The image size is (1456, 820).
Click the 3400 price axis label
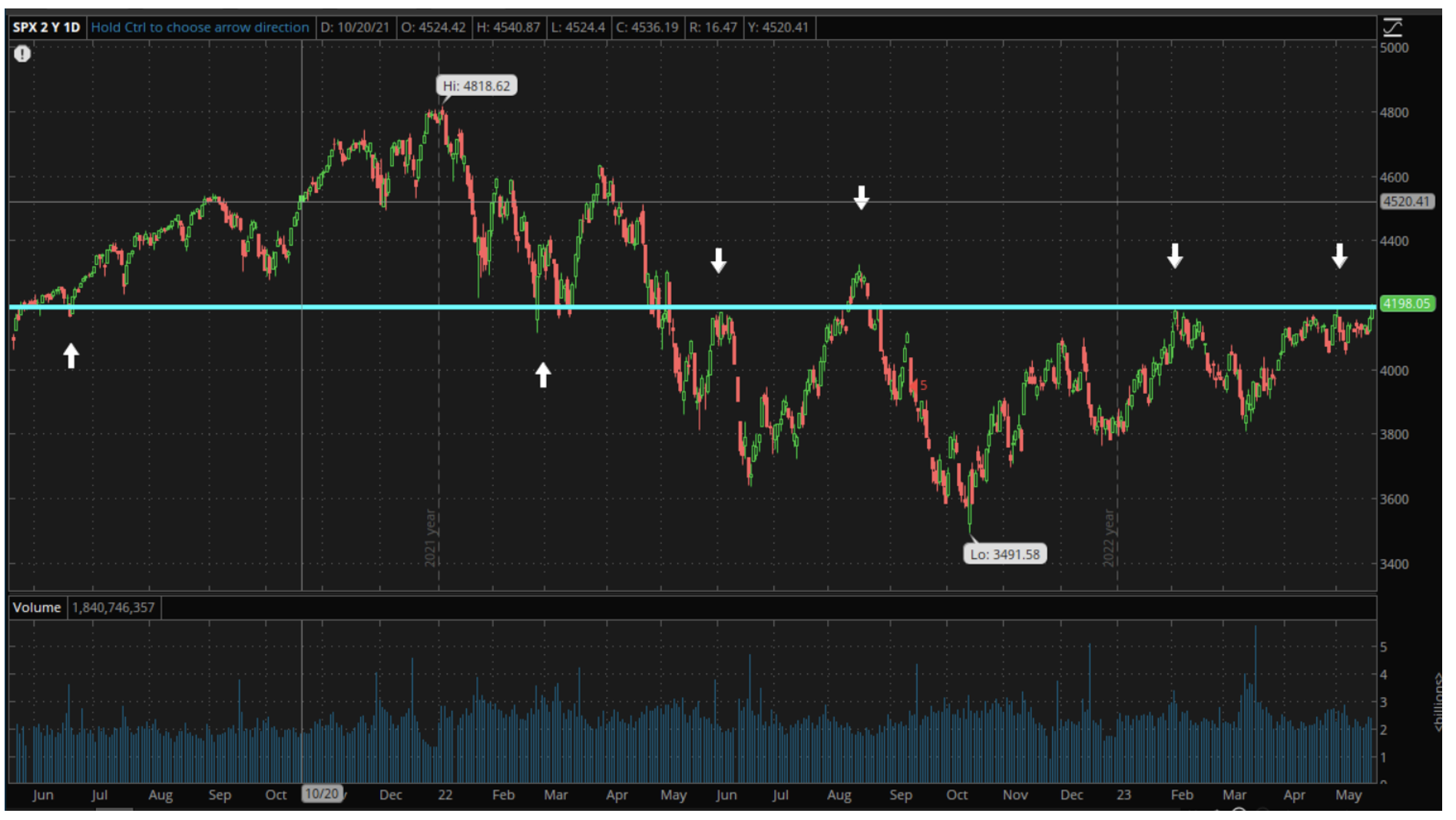1394,564
